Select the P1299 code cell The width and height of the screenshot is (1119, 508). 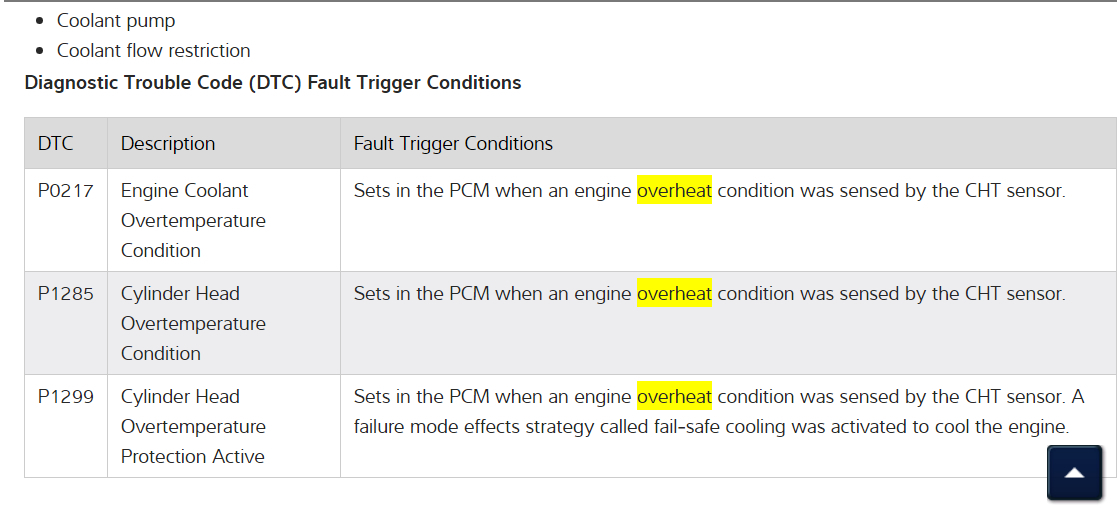(x=66, y=396)
